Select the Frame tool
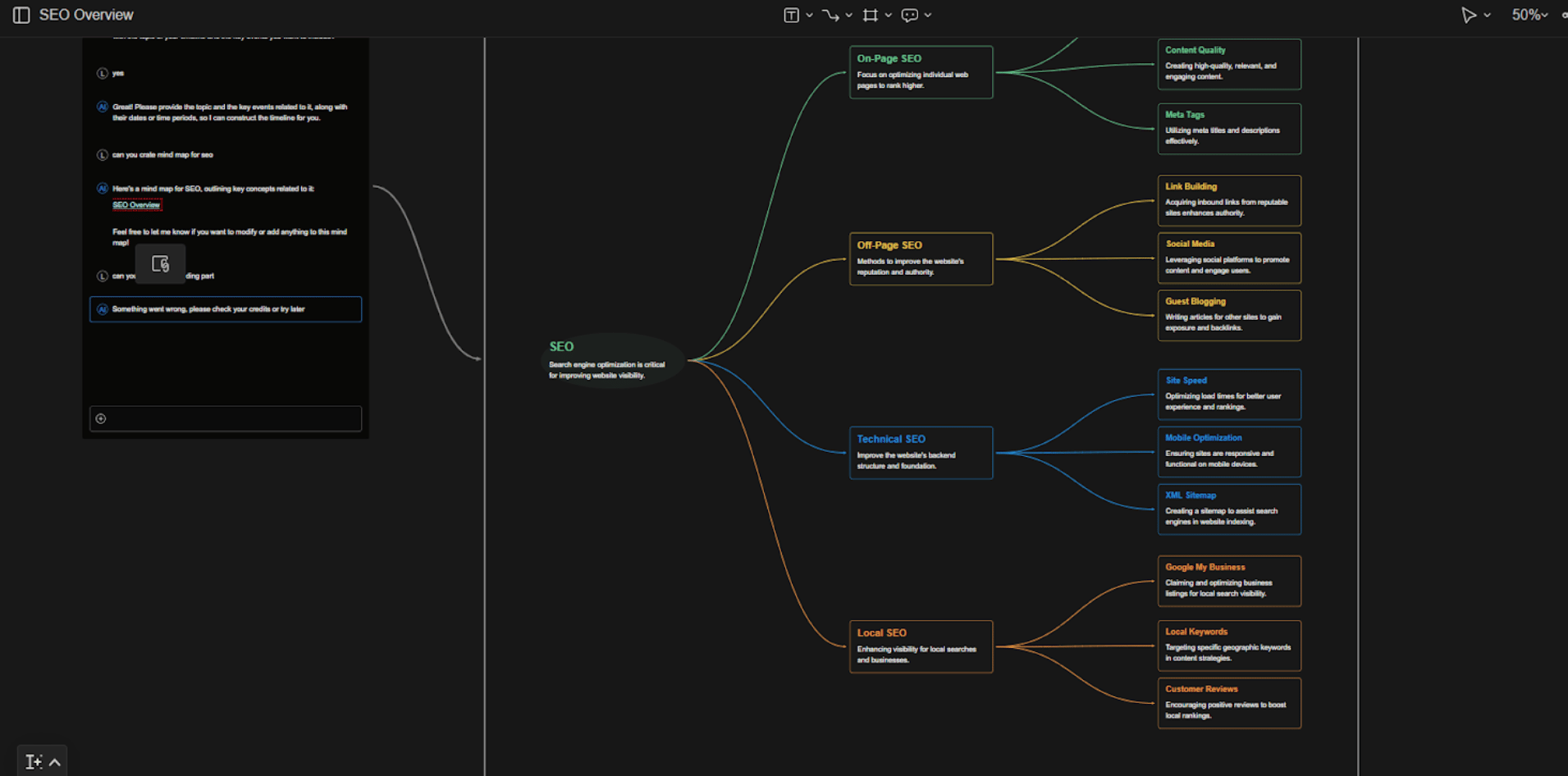 click(872, 15)
